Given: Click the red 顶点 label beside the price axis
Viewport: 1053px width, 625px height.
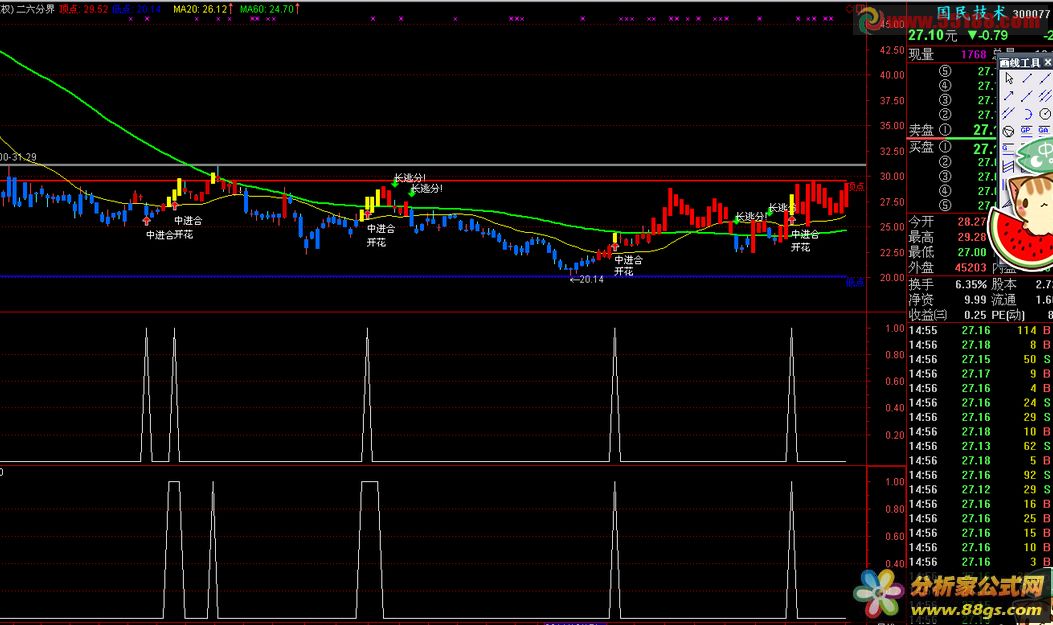Looking at the screenshot, I should (855, 187).
